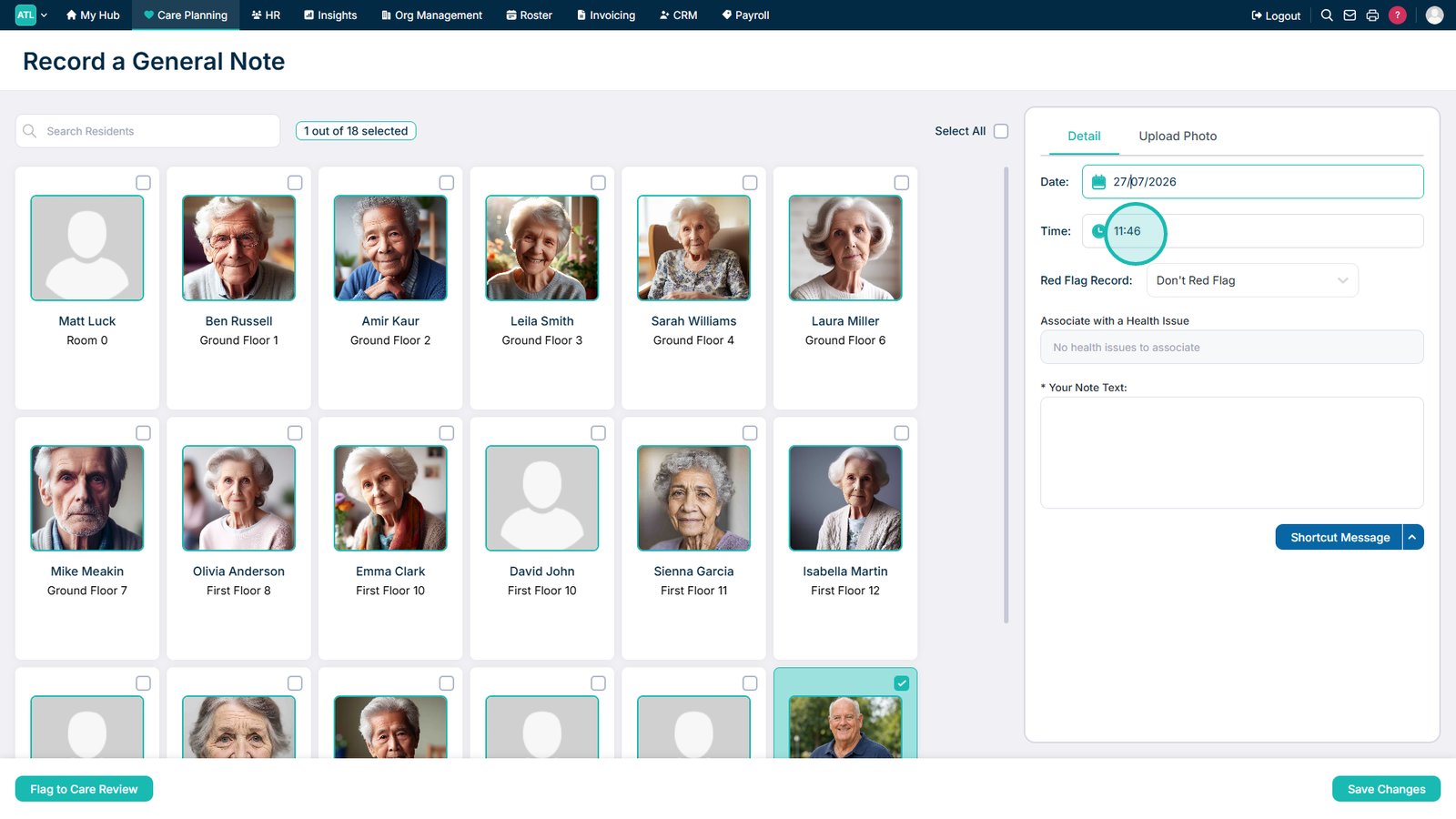Image resolution: width=1456 pixels, height=819 pixels.
Task: Select Laura Miller's checkbox
Action: pos(902,183)
